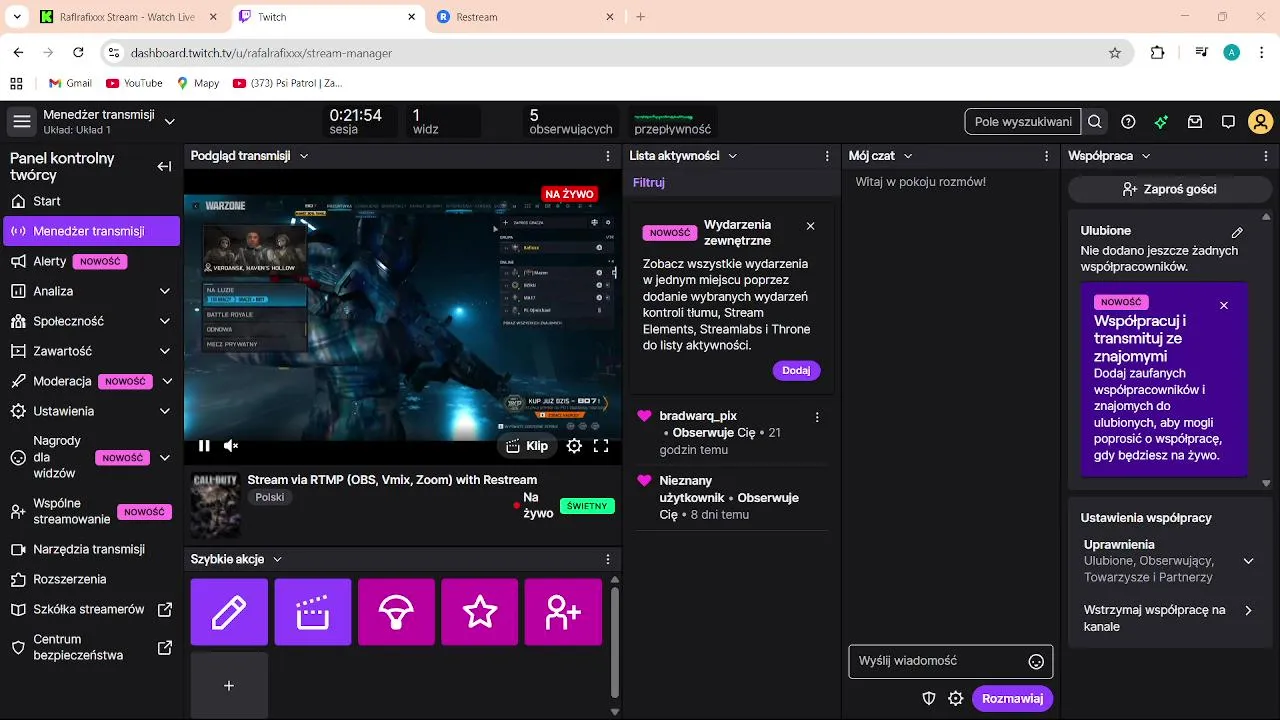This screenshot has height=720, width=1280.
Task: Open options for bradwarq_pix activity
Action: pyautogui.click(x=817, y=417)
